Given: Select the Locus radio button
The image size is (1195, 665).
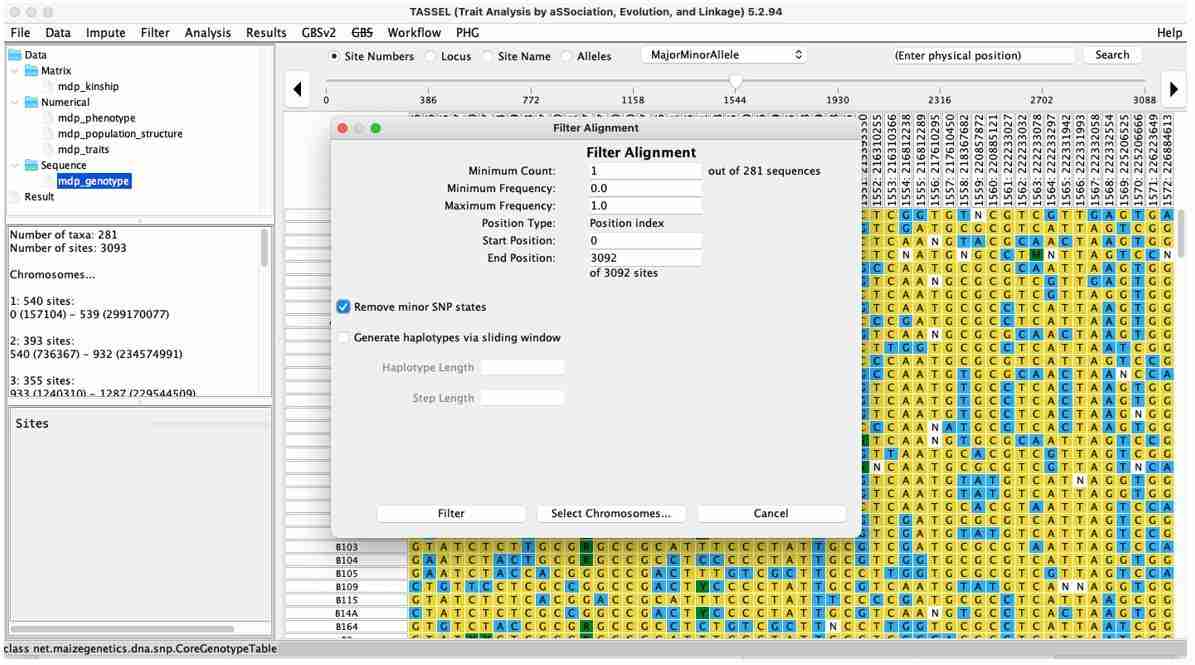Looking at the screenshot, I should click(x=431, y=56).
